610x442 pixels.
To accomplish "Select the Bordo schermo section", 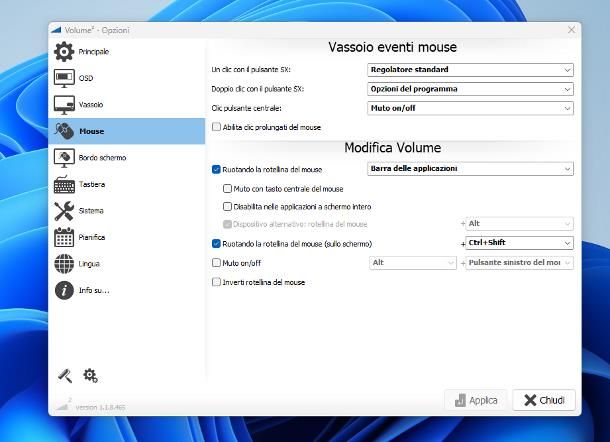I will tap(102, 158).
